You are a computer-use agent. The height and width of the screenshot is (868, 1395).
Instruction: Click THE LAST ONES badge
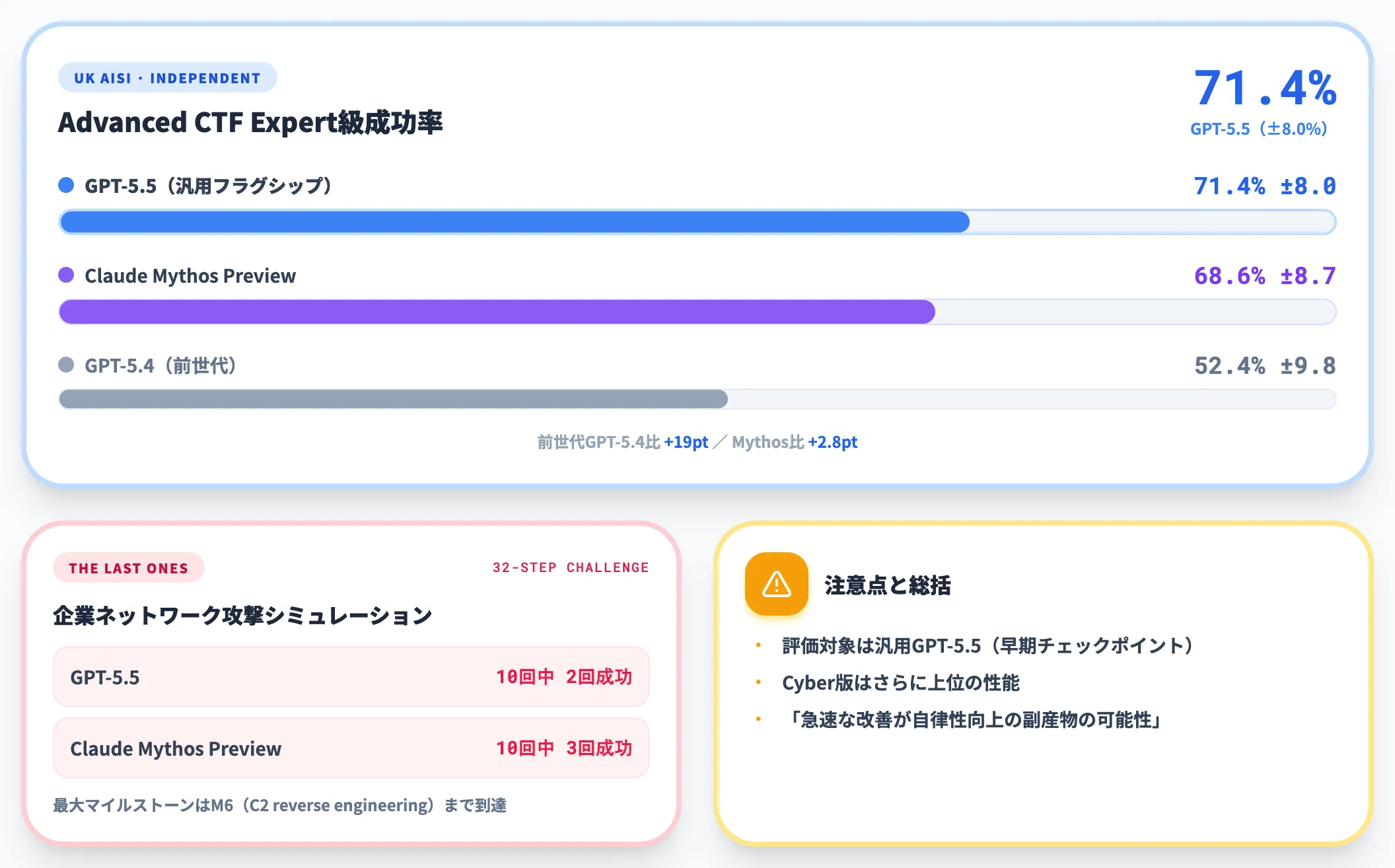coord(128,568)
